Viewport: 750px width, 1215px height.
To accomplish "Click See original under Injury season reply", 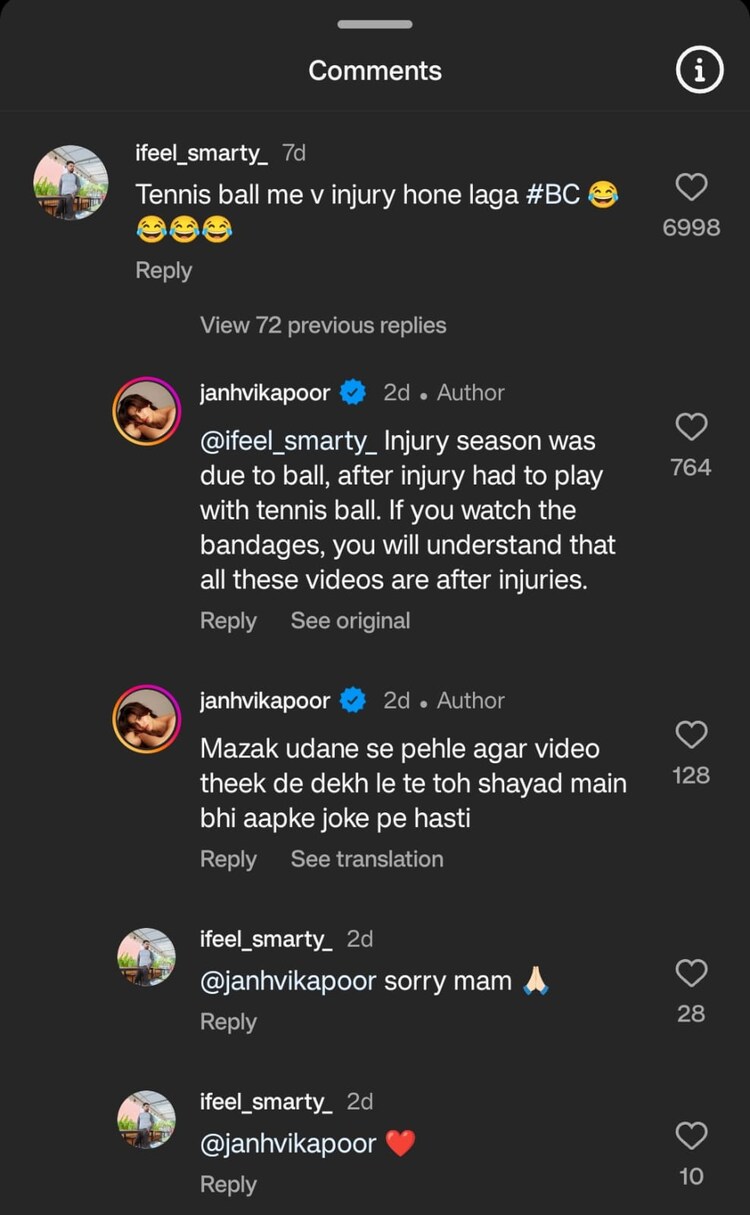I will [x=350, y=621].
